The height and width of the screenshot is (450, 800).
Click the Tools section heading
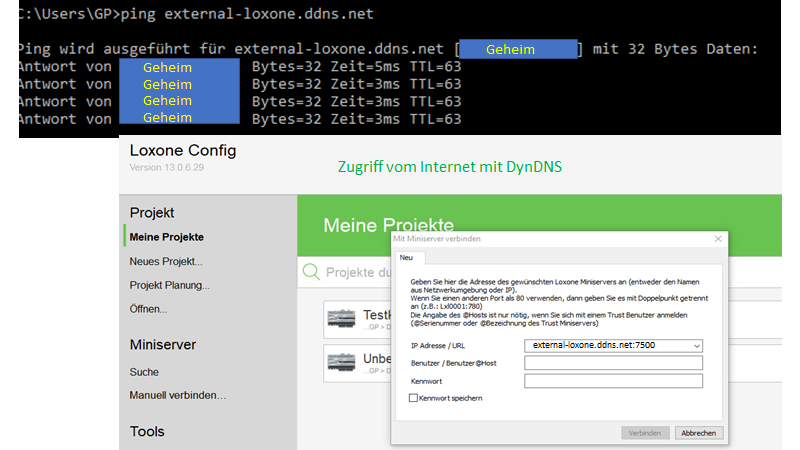tap(147, 432)
